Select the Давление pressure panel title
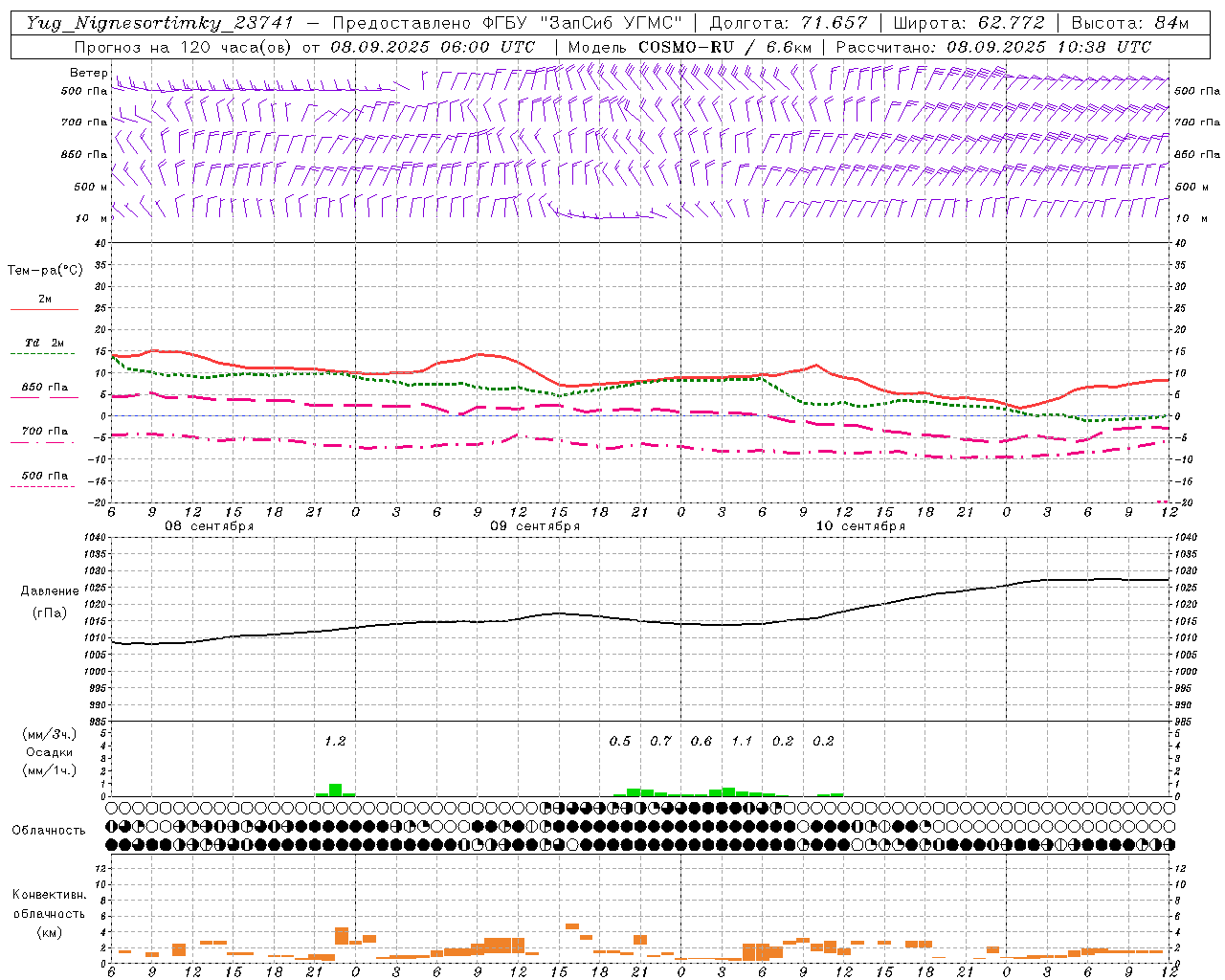The image size is (1225, 980). click(x=50, y=591)
